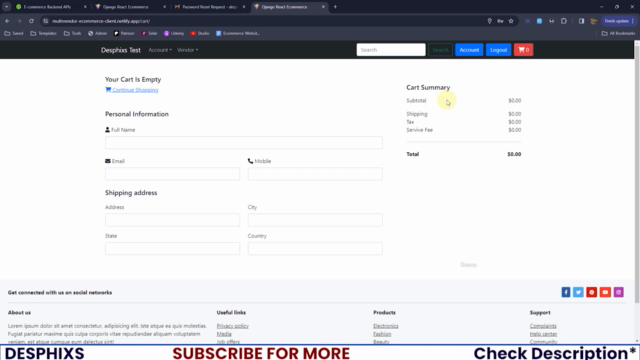Click the Email input field
Viewport: 640px width, 360px height.
(172, 174)
